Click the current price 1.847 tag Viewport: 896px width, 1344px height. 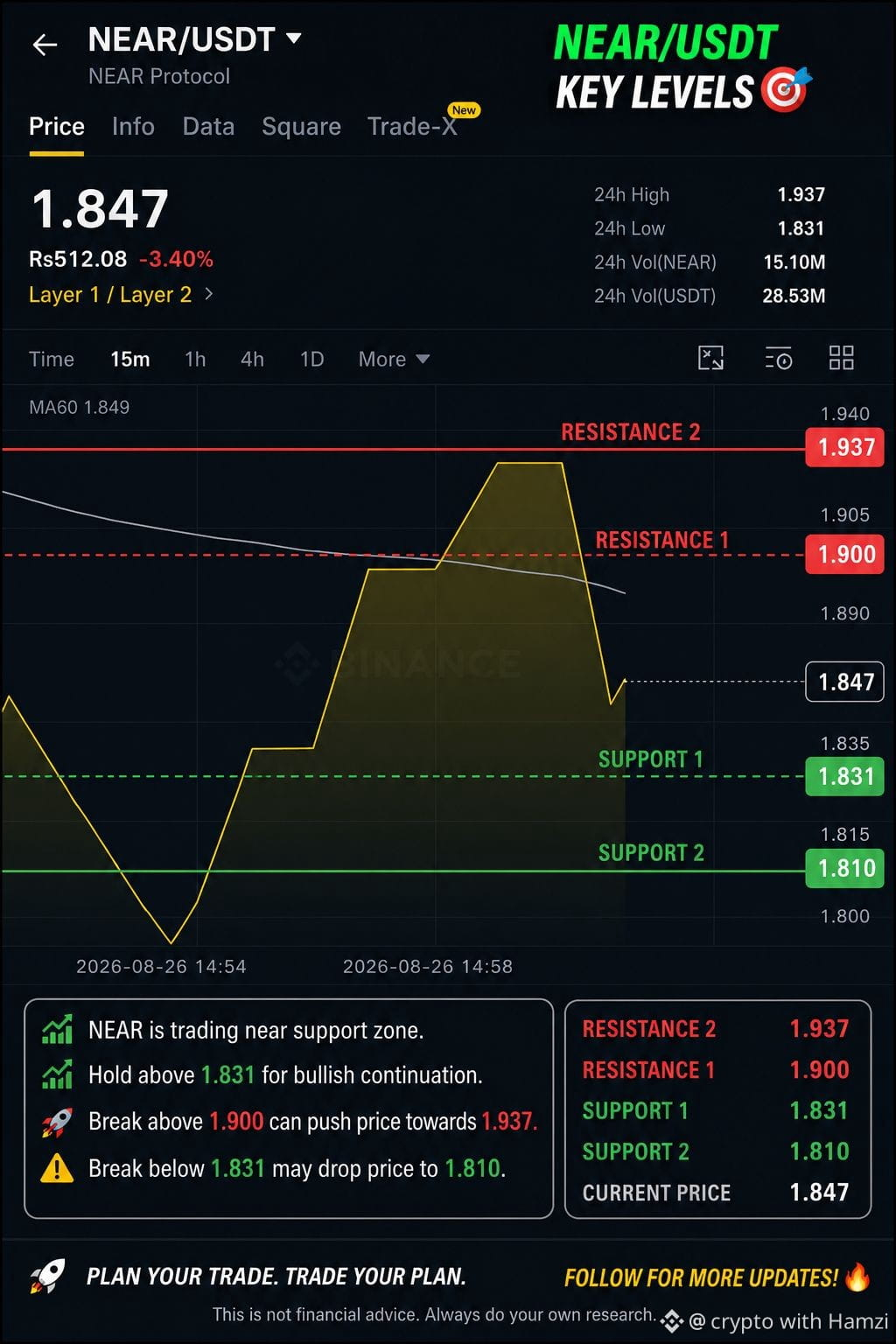(845, 682)
